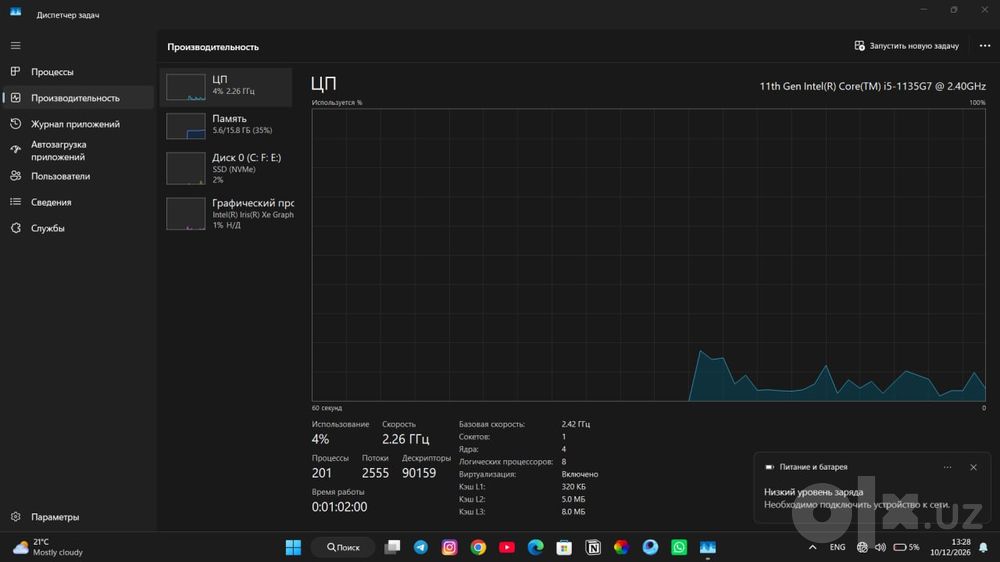1000x562 pixels.
Task: Click the Потоки 2555 value
Action: pos(375,473)
